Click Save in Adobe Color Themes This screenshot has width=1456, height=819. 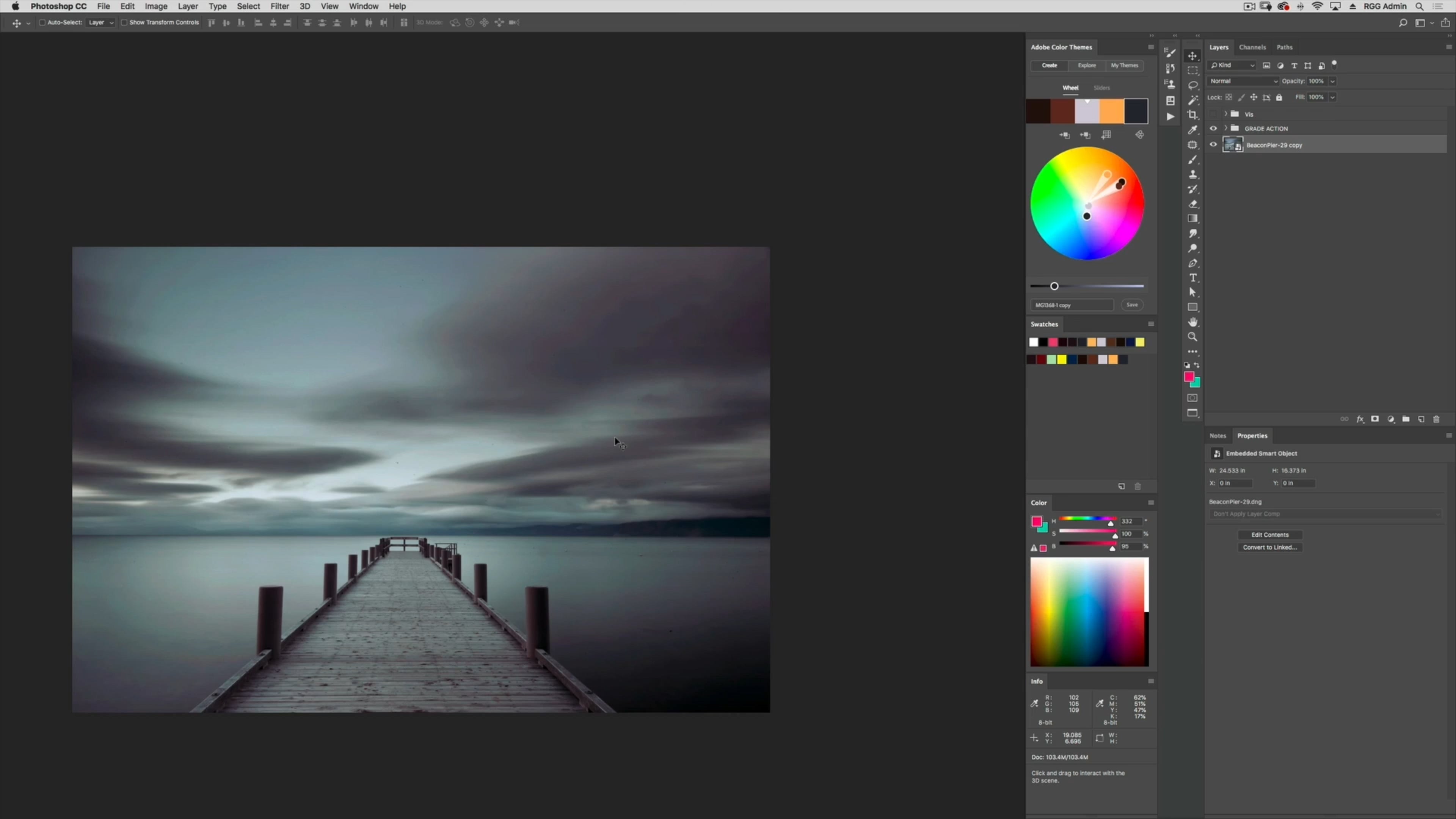pos(1132,304)
